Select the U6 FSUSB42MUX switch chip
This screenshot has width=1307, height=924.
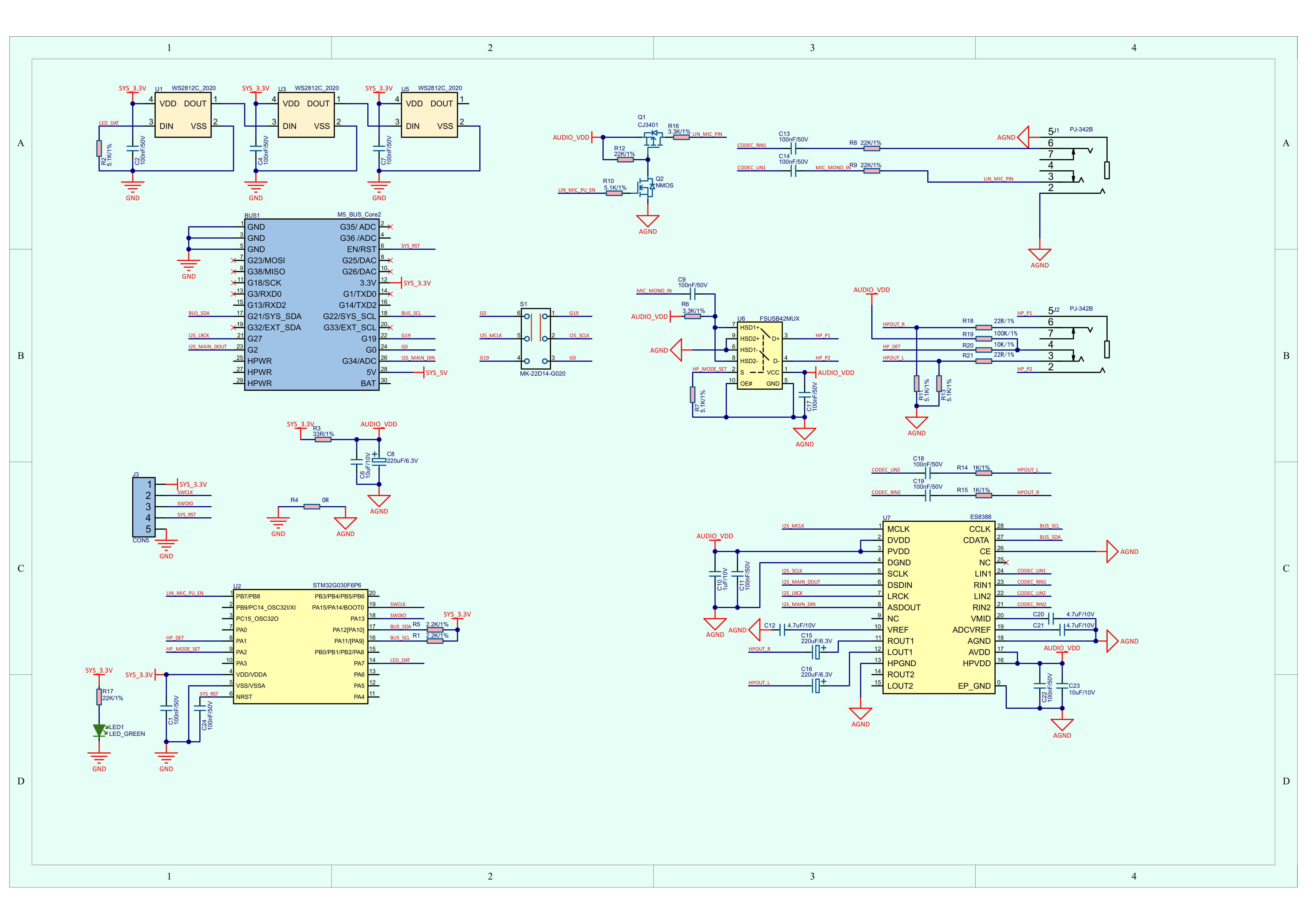click(x=760, y=356)
